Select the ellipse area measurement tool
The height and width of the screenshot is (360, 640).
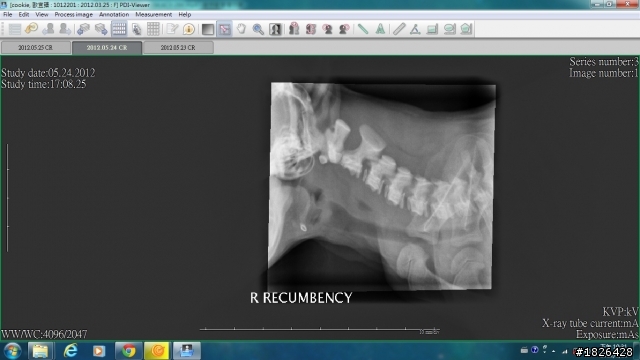(449, 29)
